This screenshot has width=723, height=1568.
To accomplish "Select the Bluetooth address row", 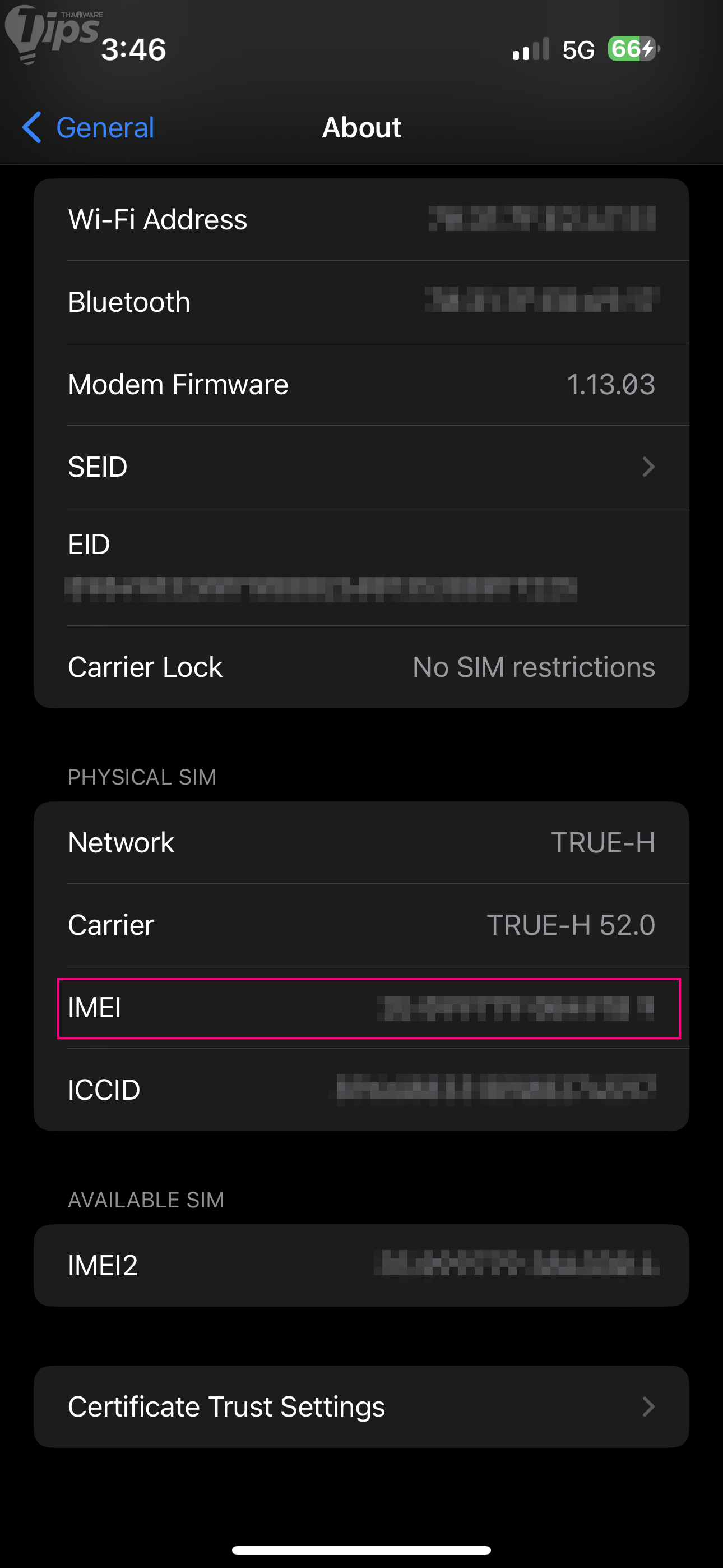I will 361,302.
